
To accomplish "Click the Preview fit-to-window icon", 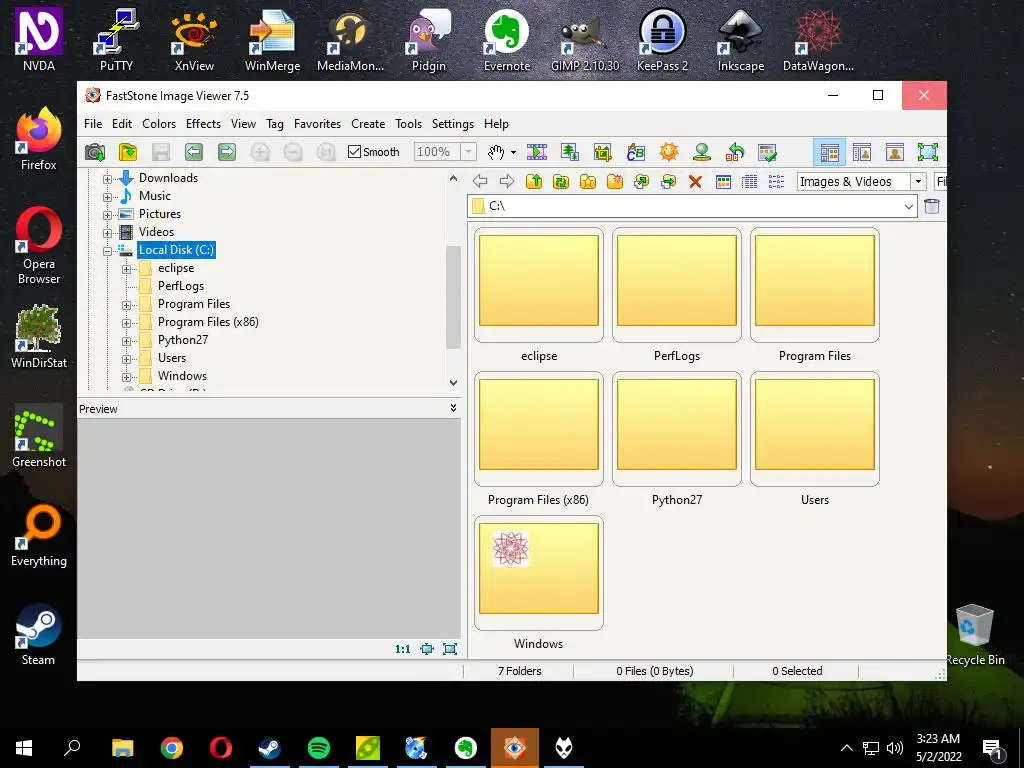I will tap(427, 648).
